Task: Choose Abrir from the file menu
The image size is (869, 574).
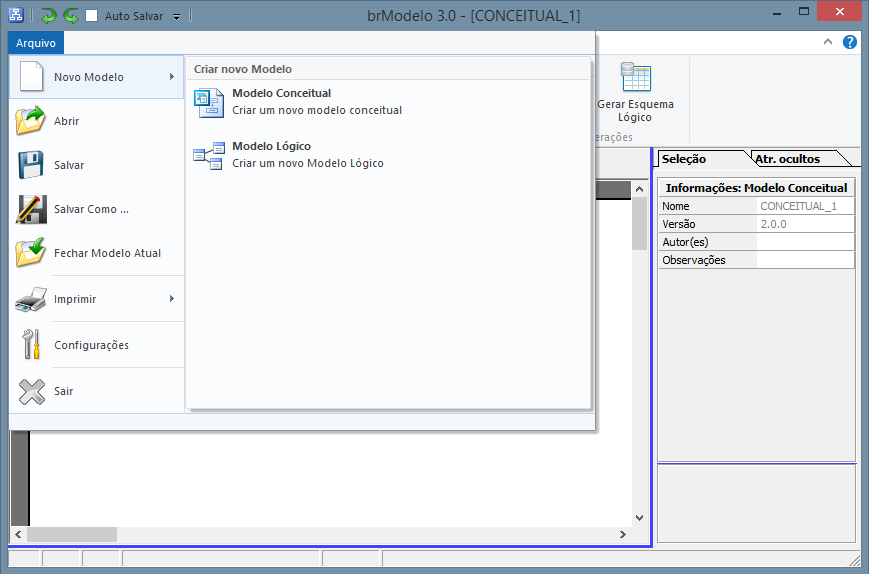Action: point(96,121)
